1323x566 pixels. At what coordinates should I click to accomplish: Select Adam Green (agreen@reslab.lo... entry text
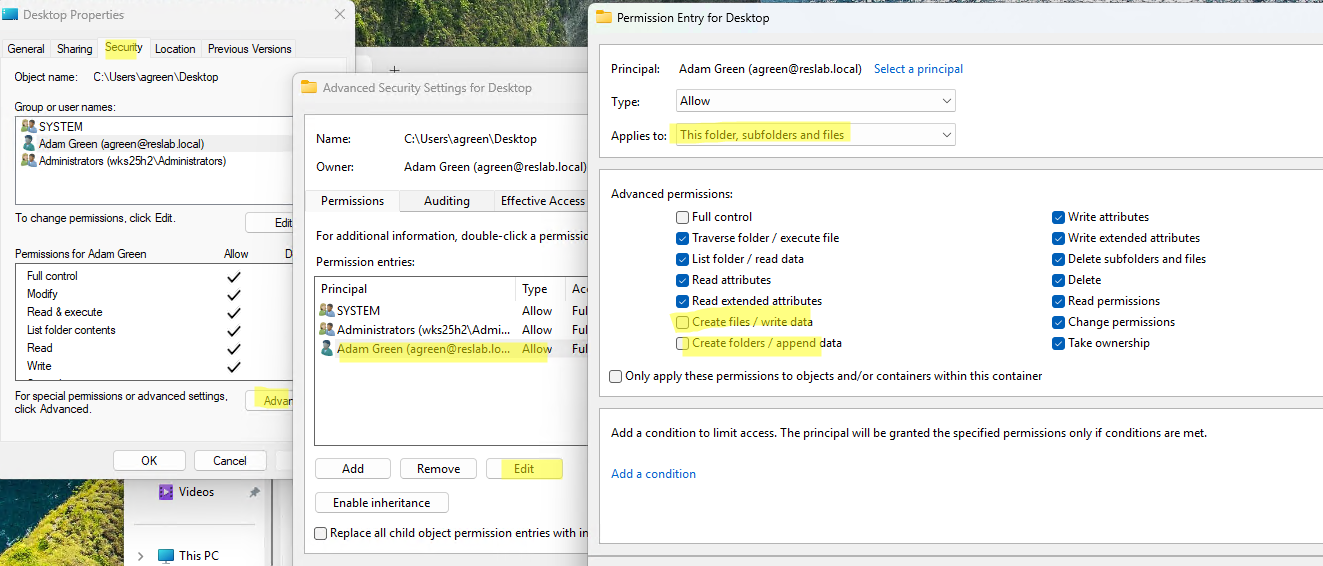pyautogui.click(x=425, y=348)
